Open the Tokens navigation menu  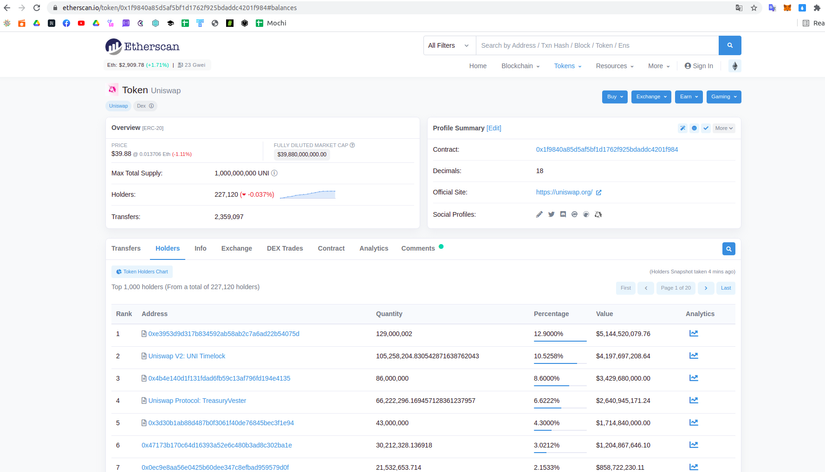567,66
